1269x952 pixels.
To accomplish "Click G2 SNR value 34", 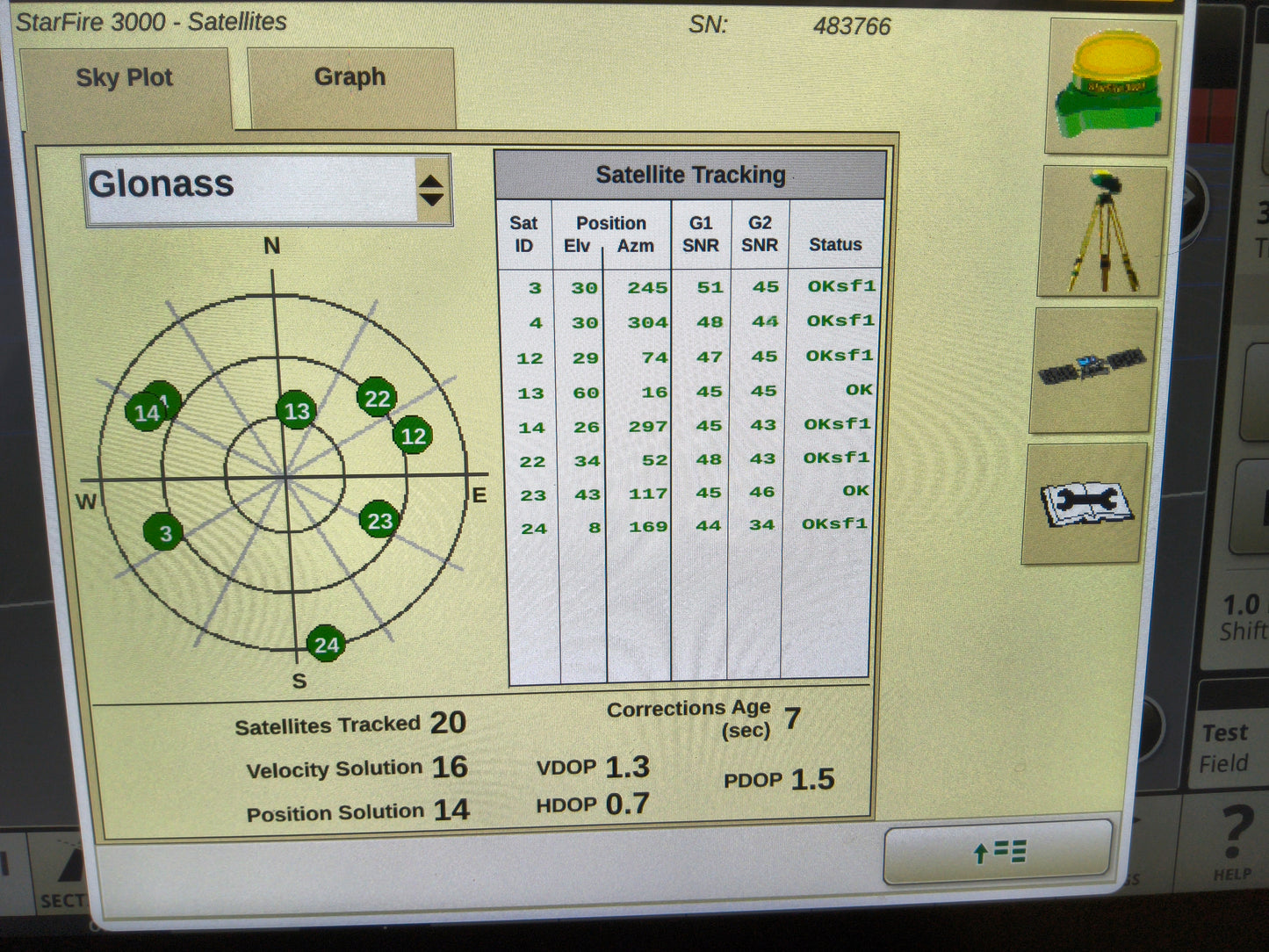I will [761, 525].
